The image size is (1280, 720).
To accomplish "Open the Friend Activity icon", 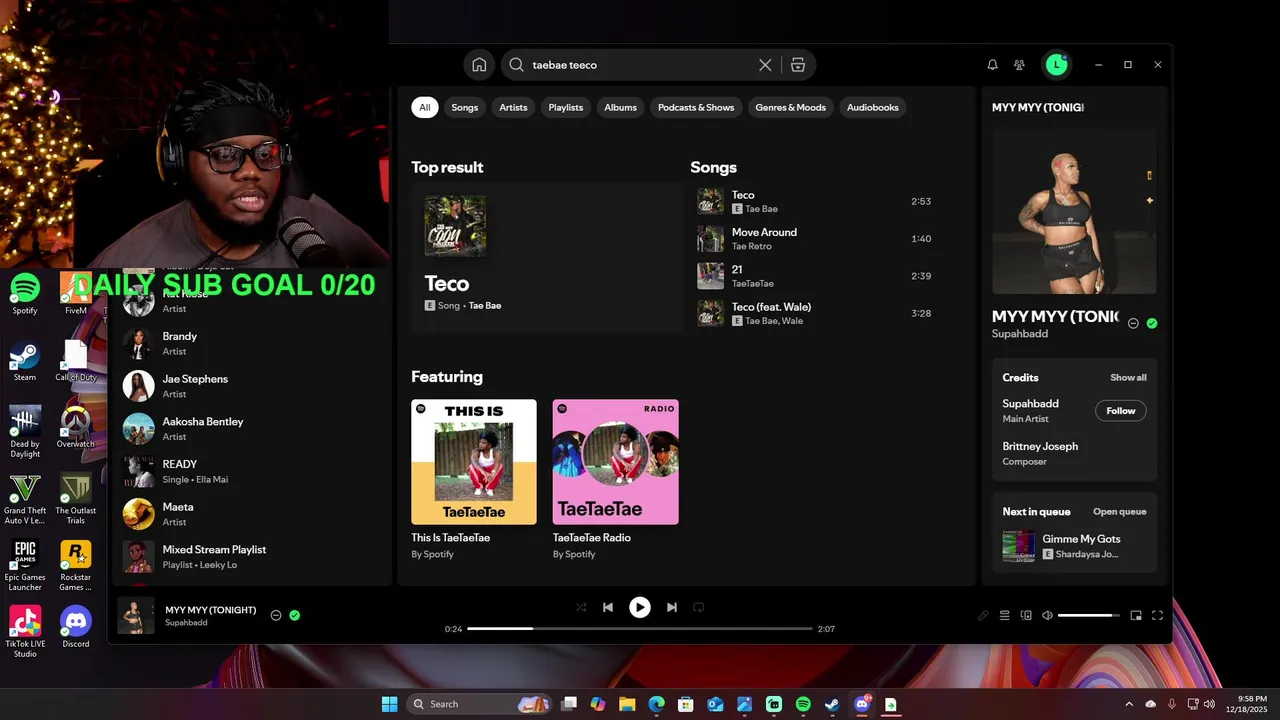I will click(x=1019, y=65).
